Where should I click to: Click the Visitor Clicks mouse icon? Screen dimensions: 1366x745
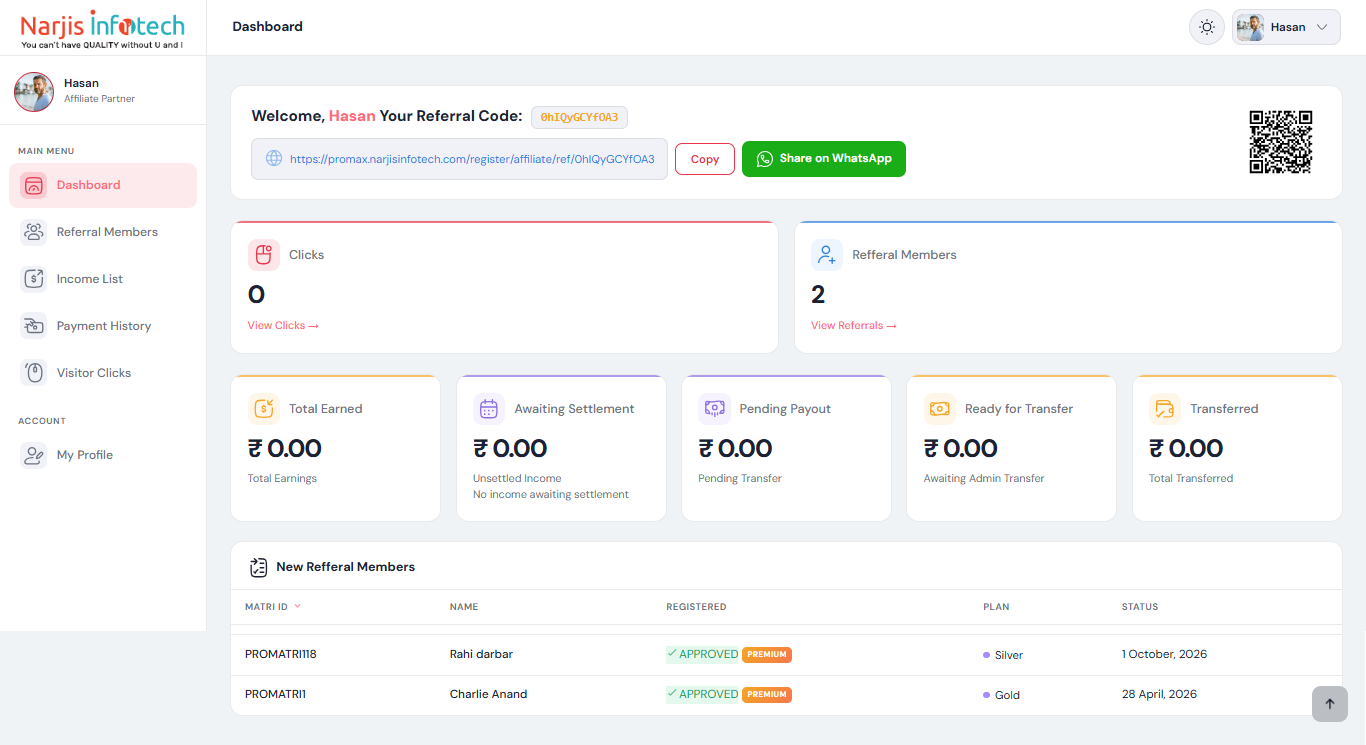coord(34,373)
